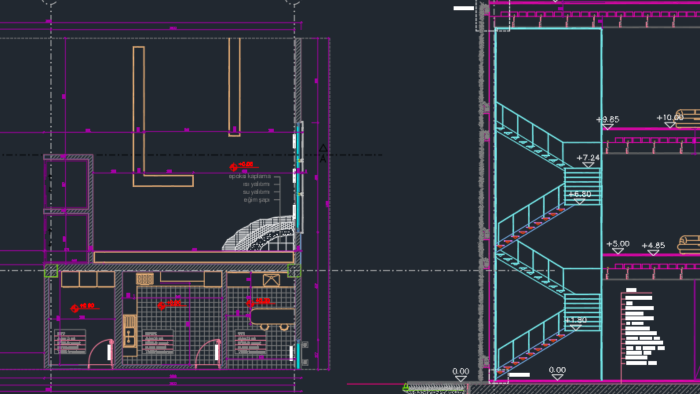The width and height of the screenshot is (700, 394).
Task: Click the +7.24 stair landing elevation
Action: coord(588,158)
